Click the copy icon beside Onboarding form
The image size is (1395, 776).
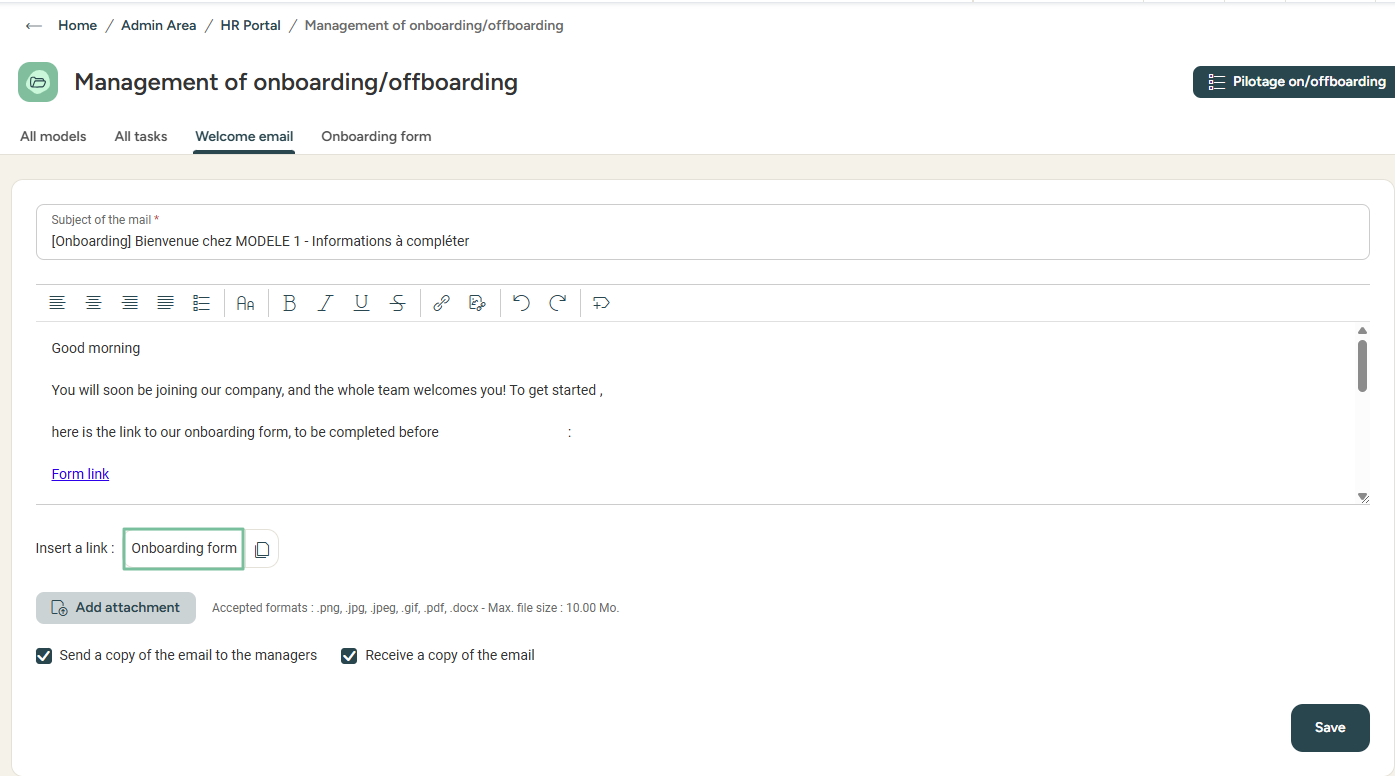click(x=262, y=549)
